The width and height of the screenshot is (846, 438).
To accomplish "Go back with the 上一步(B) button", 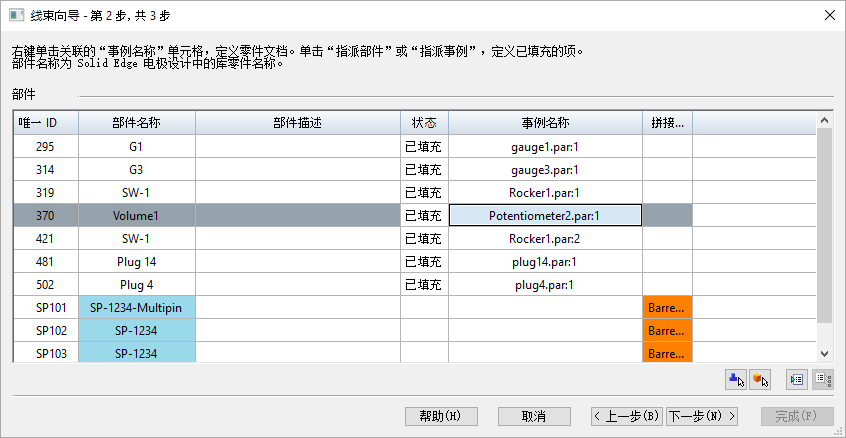I will click(x=626, y=416).
